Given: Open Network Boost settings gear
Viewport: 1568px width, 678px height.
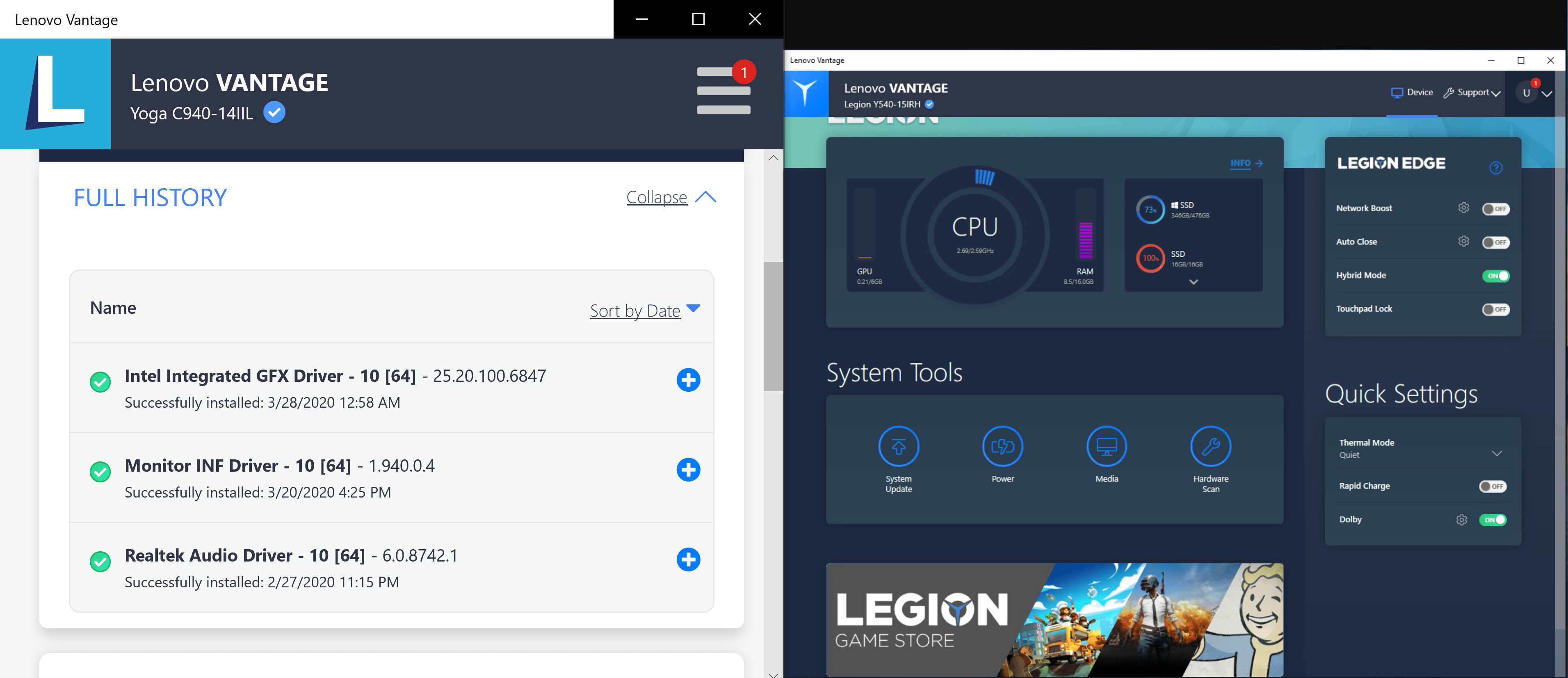Looking at the screenshot, I should 1464,208.
